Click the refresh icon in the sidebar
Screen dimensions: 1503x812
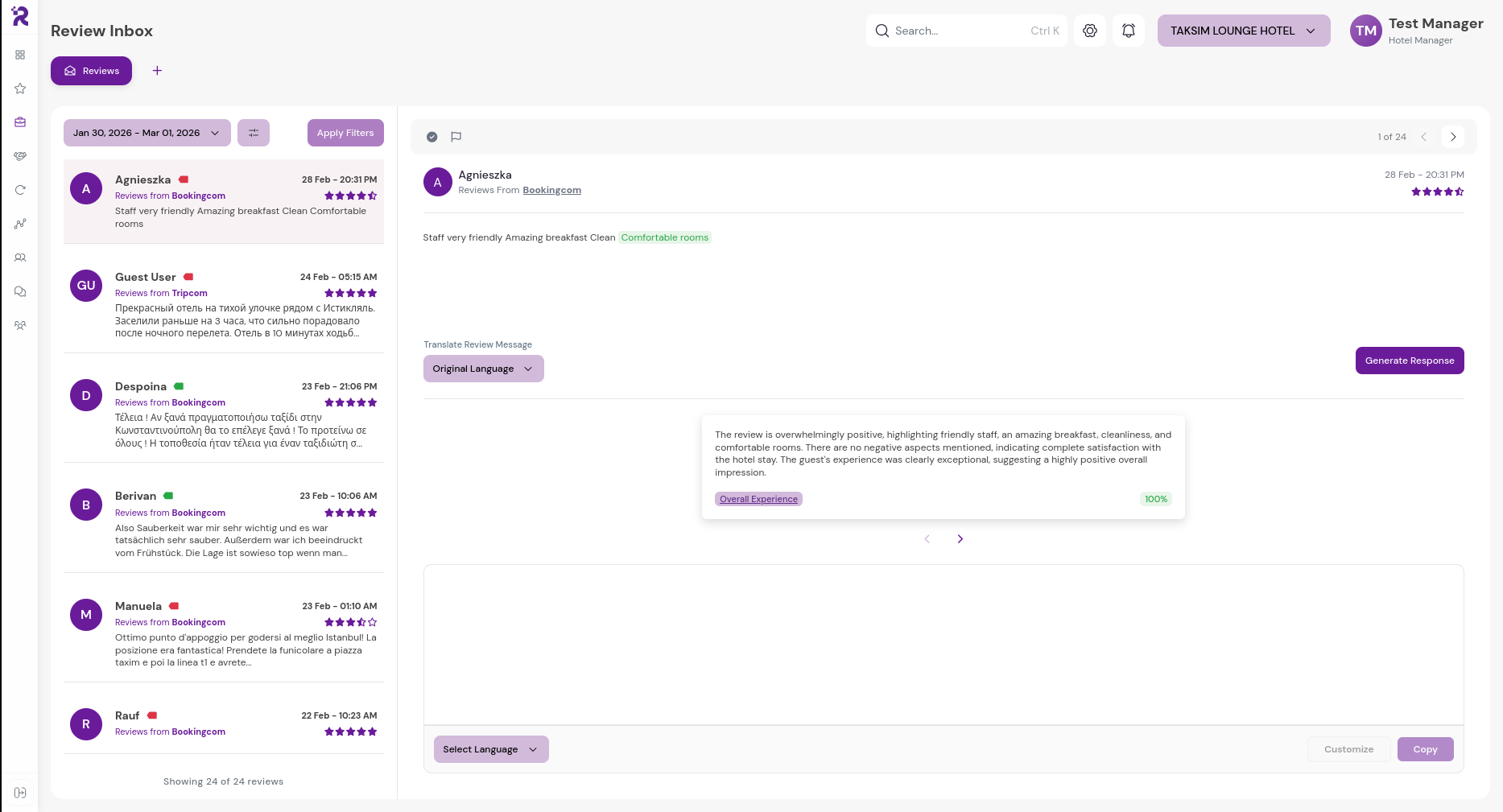pyautogui.click(x=21, y=190)
